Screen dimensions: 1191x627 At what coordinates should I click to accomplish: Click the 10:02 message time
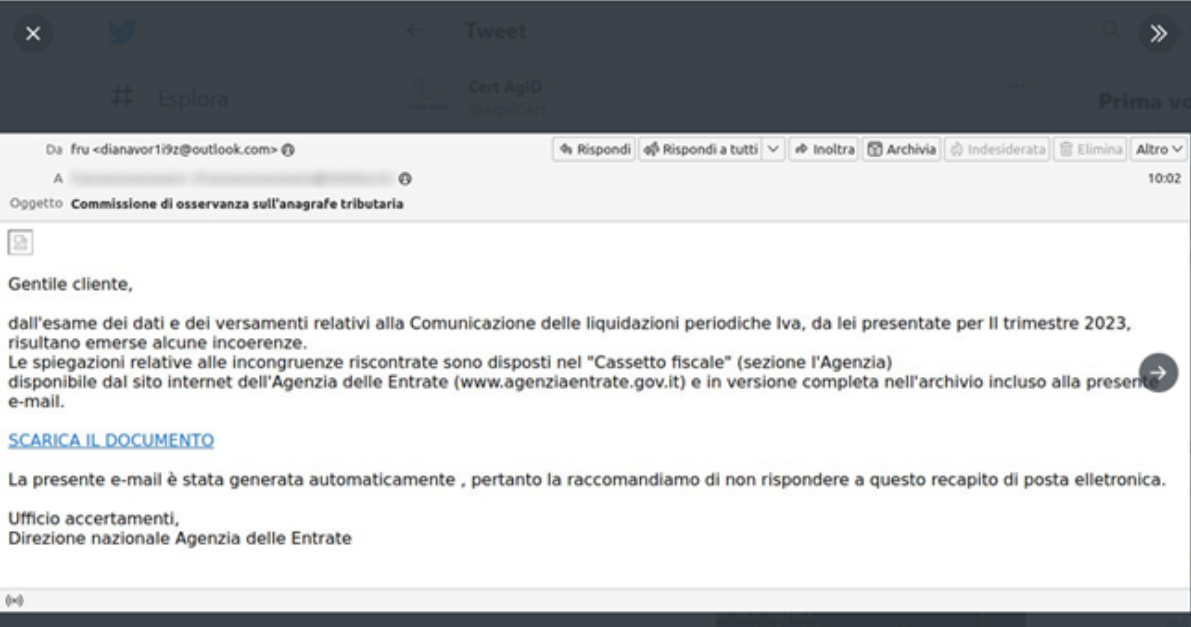[x=1164, y=179]
